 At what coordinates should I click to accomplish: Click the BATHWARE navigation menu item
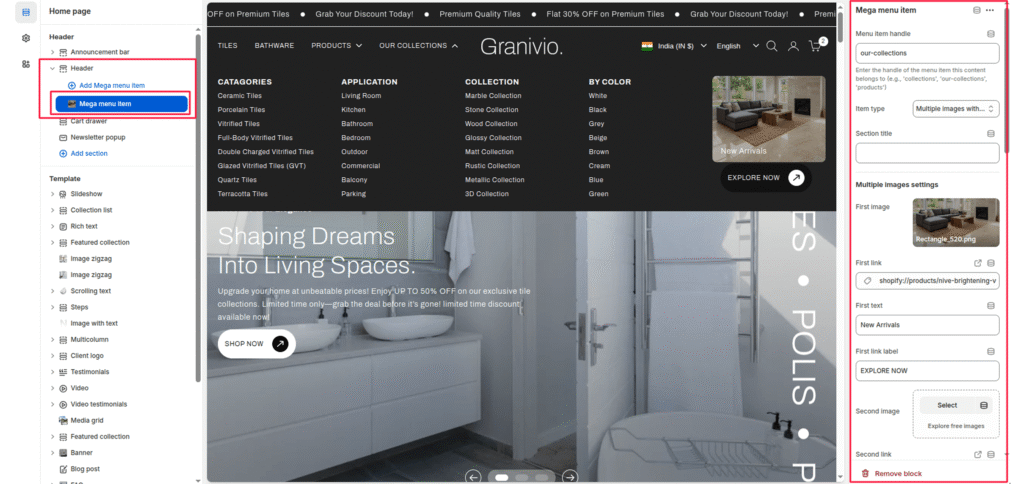click(274, 46)
